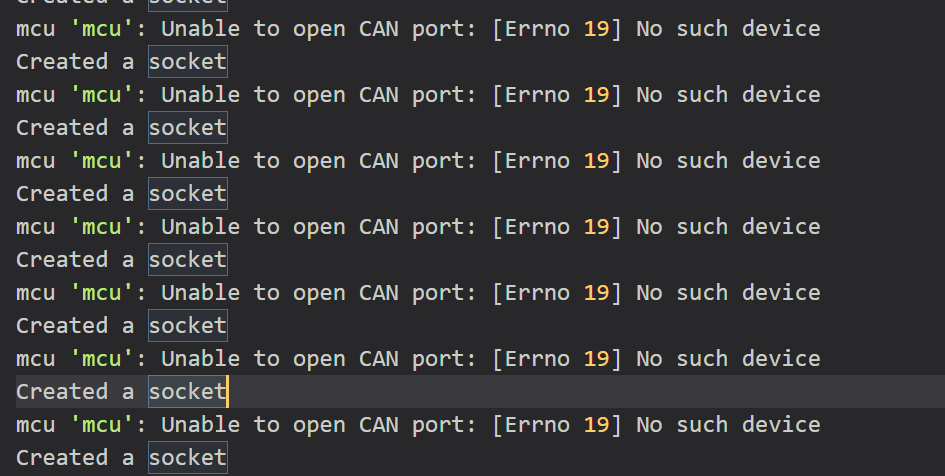Select the boxed "socket" word on the highlighted line
The image size is (945, 476).
[x=187, y=392]
